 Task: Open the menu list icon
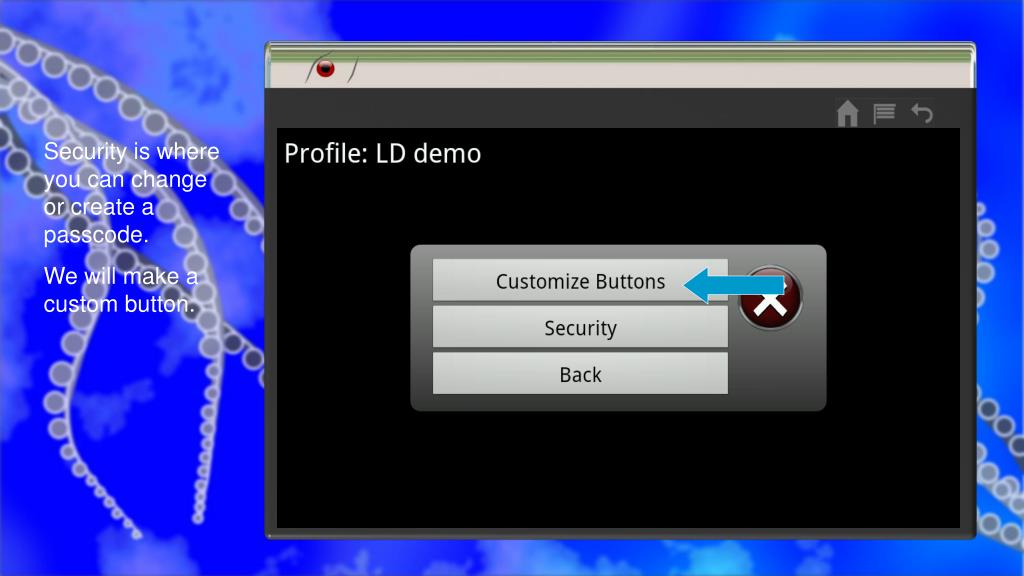pyautogui.click(x=884, y=114)
